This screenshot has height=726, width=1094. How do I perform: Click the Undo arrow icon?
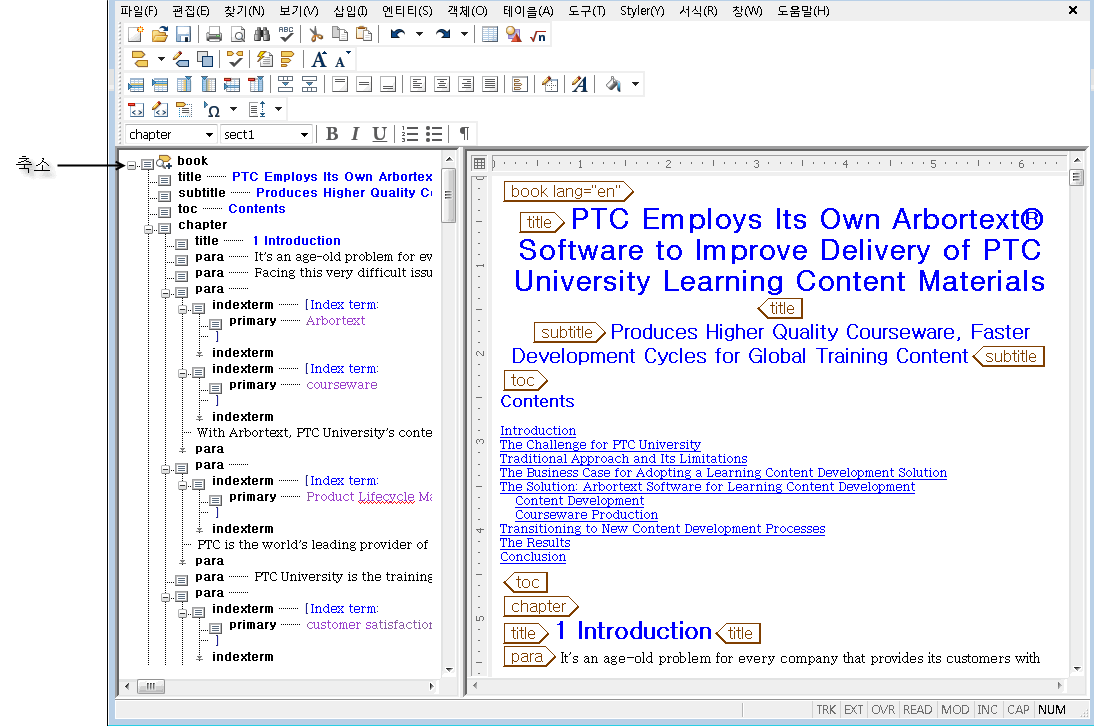pos(398,34)
